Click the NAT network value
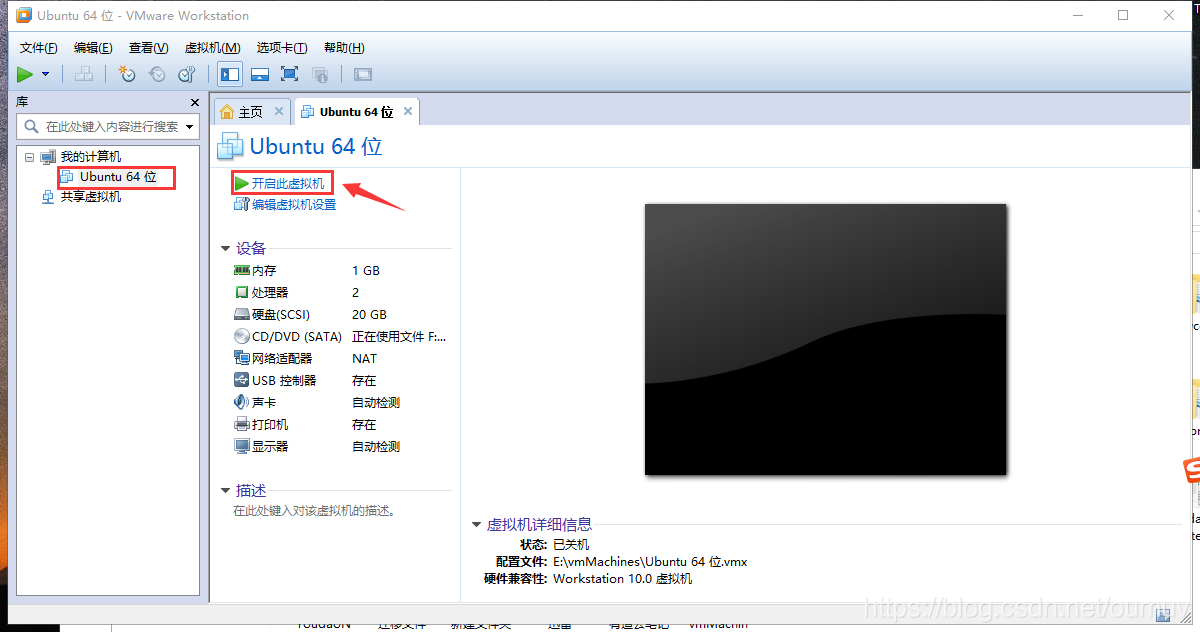 (x=364, y=359)
